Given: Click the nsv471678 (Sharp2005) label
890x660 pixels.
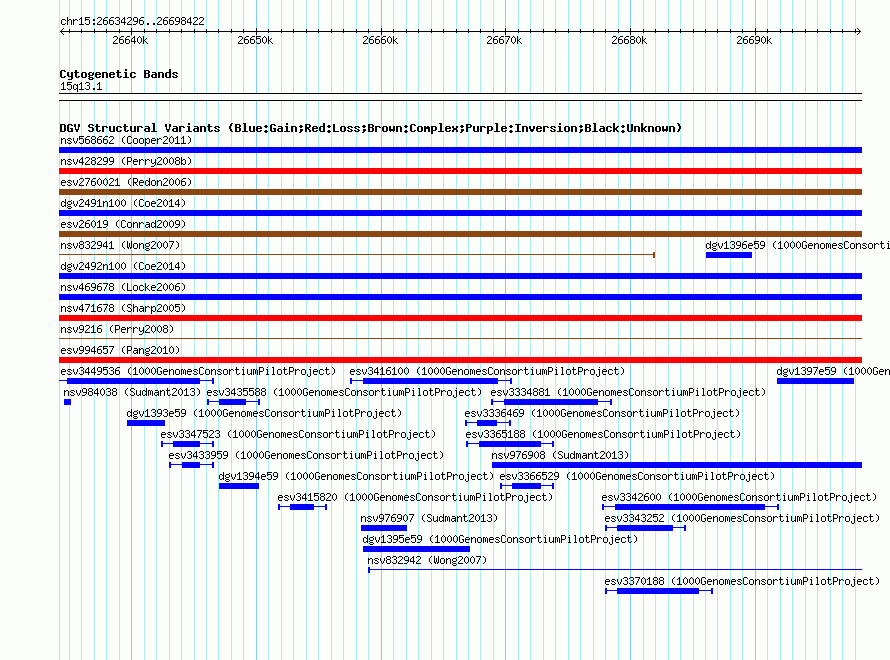Looking at the screenshot, I should tap(123, 308).
